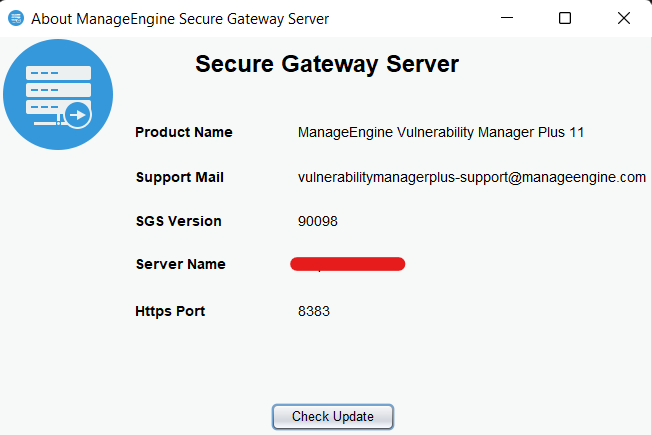Select the Support Mail label
652x435 pixels.
(180, 177)
